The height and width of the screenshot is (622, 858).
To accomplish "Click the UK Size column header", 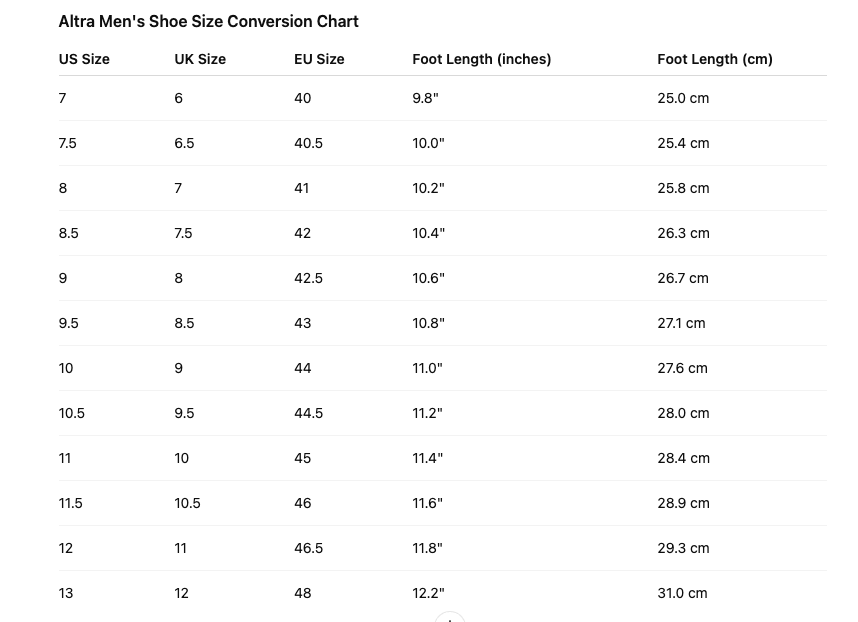I will [200, 59].
